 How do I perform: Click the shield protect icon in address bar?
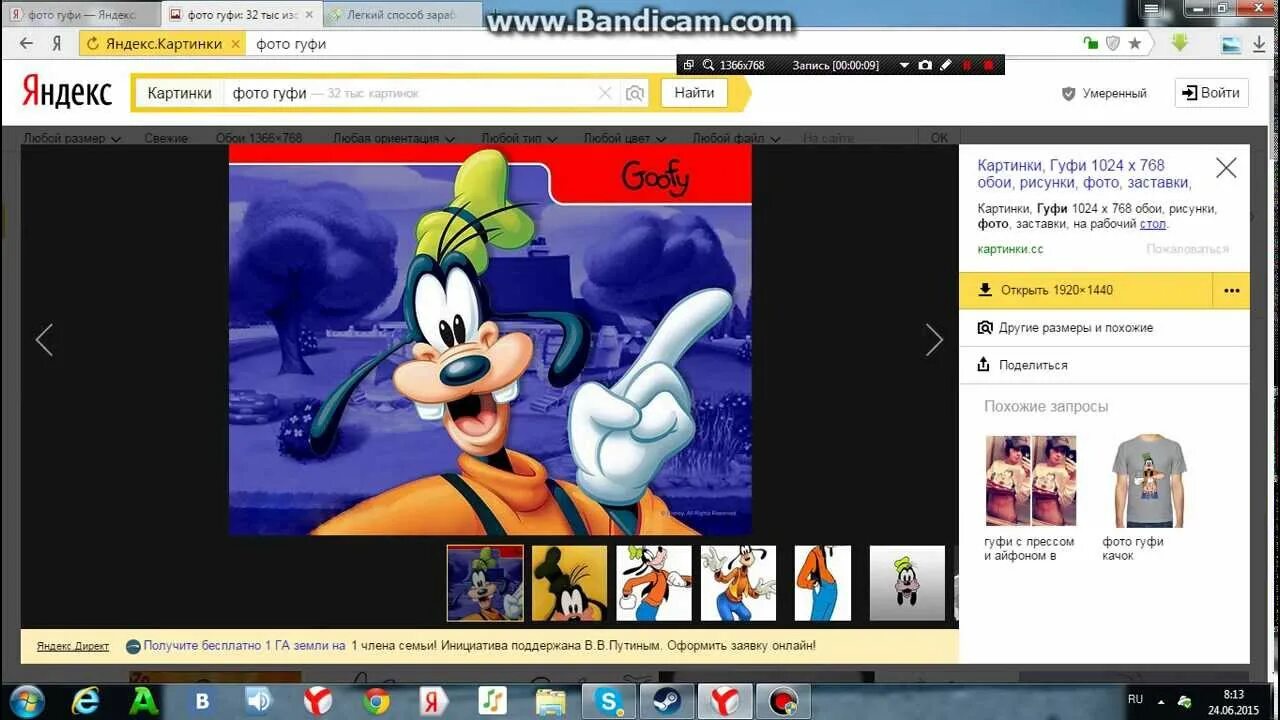coord(1113,44)
